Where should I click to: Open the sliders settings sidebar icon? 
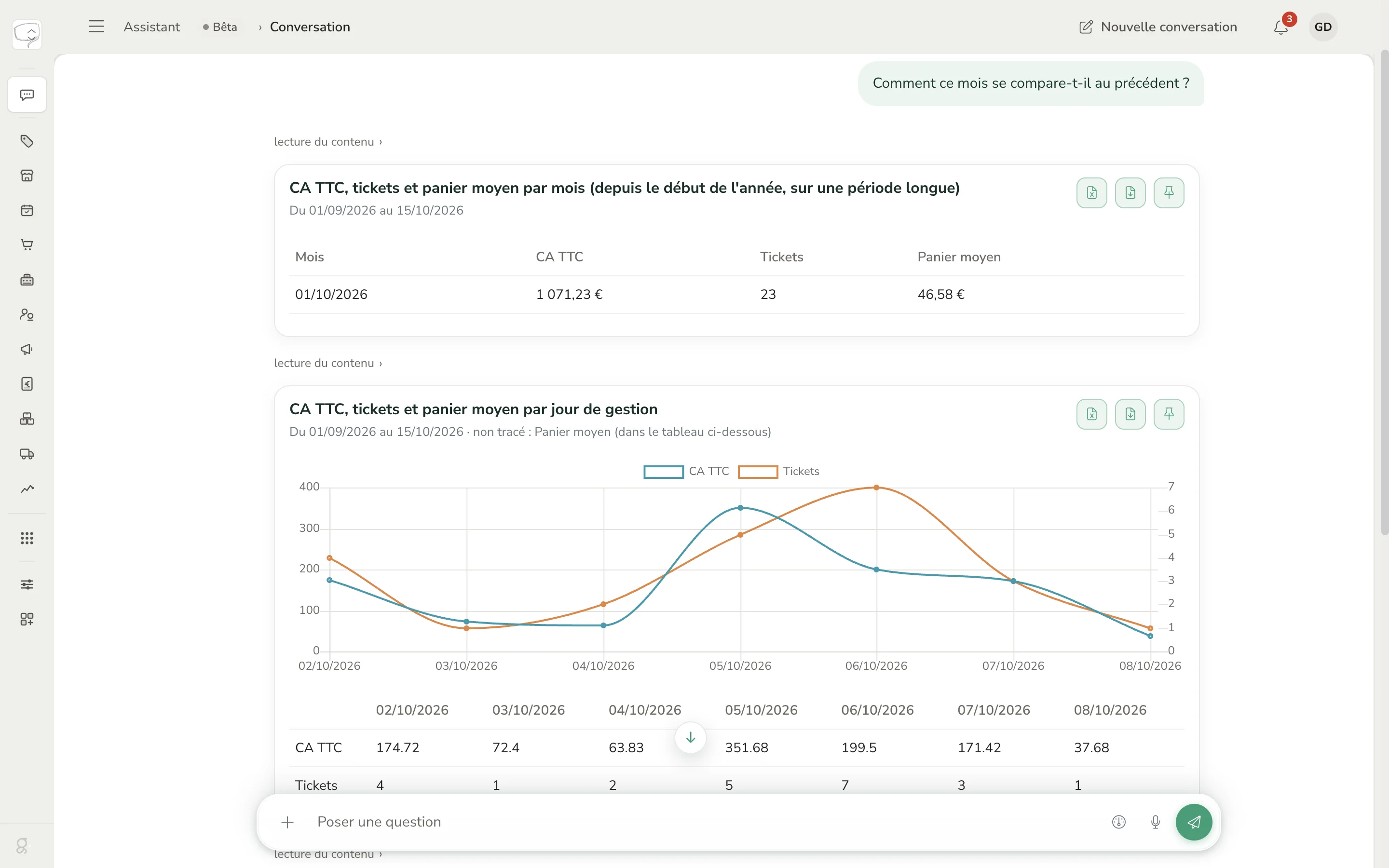pyautogui.click(x=27, y=584)
